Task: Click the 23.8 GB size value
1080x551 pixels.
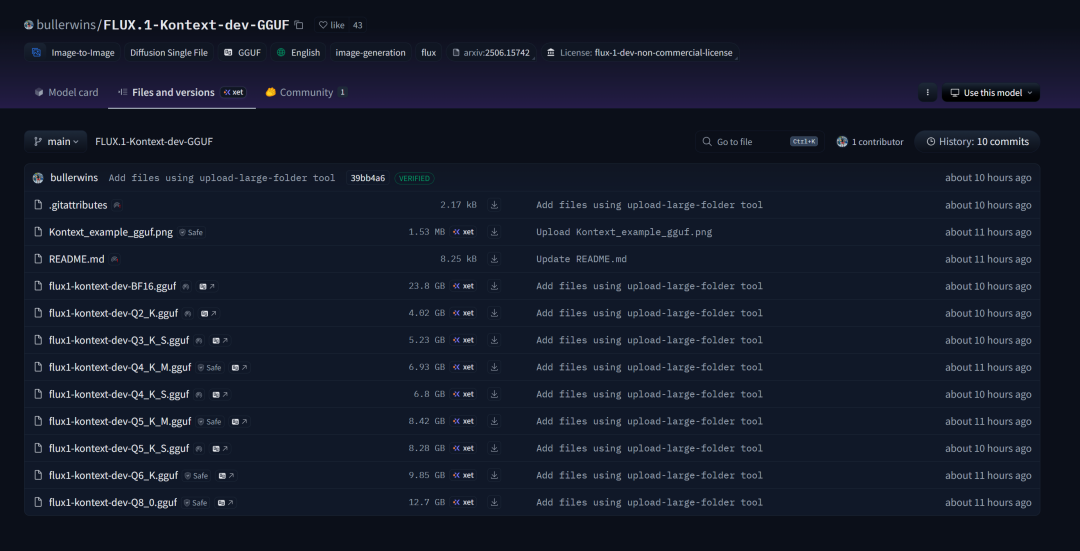Action: click(x=426, y=286)
